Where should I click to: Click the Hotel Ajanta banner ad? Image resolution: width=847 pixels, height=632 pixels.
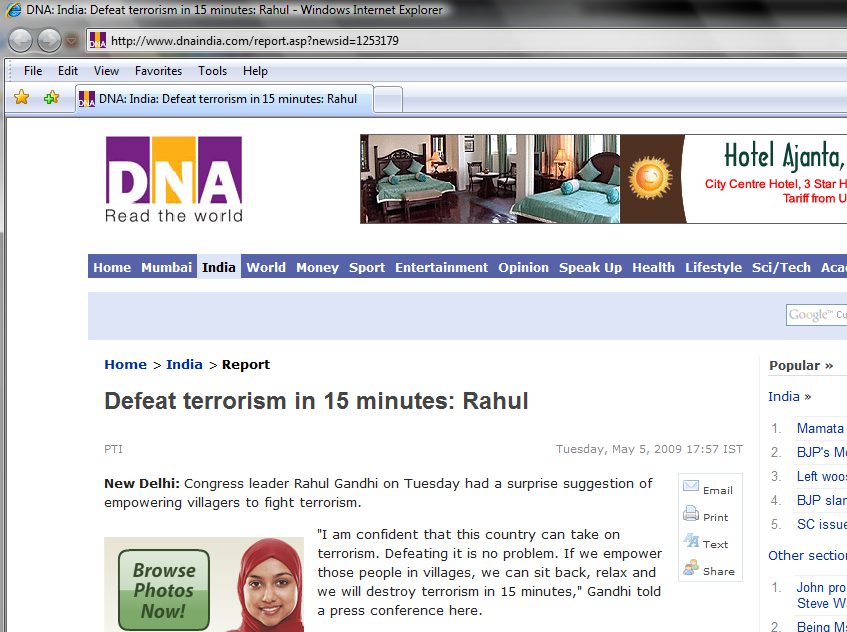click(603, 179)
